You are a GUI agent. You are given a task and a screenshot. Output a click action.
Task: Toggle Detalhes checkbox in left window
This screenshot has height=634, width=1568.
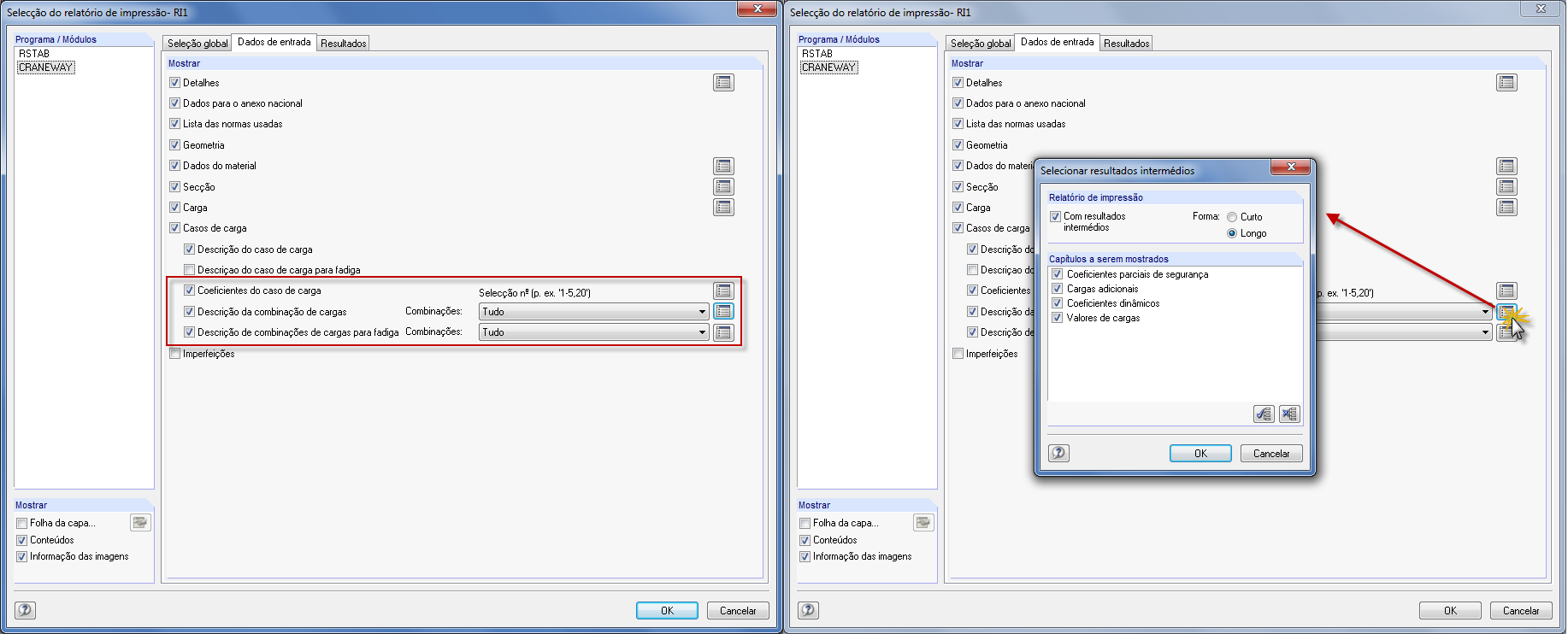pos(174,83)
